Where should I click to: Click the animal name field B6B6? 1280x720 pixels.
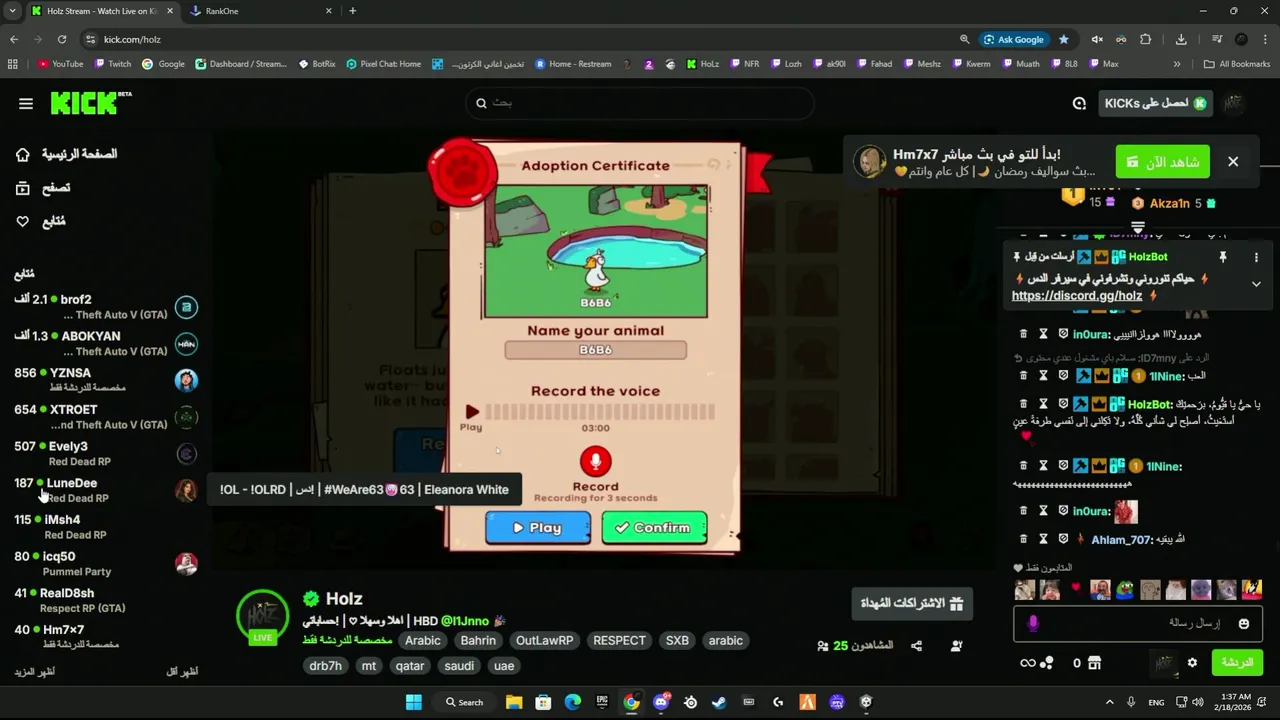595,350
